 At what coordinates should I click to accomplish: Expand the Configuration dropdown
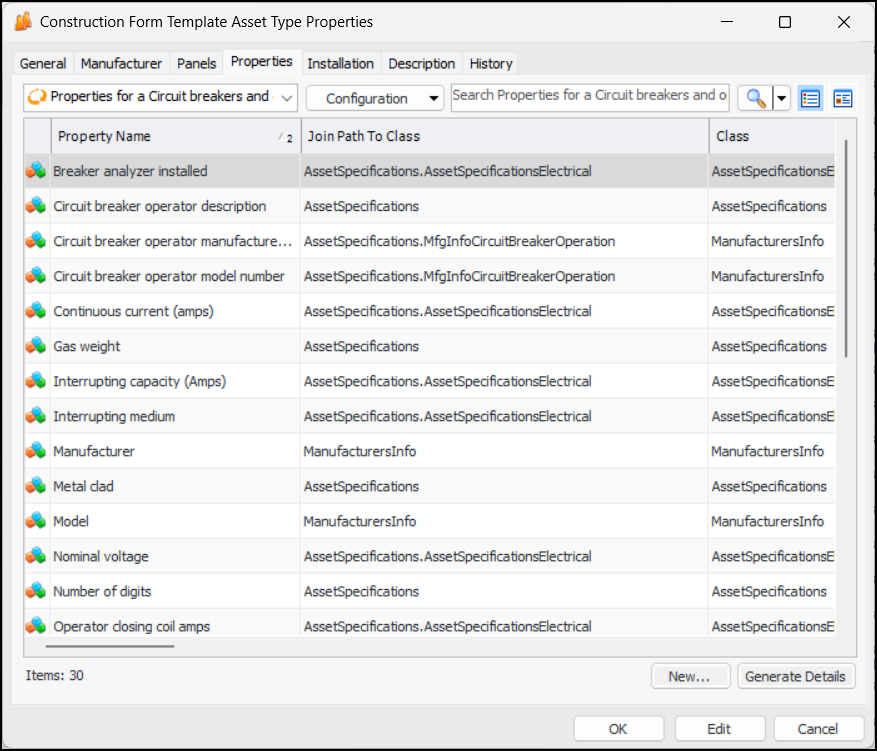(x=375, y=98)
